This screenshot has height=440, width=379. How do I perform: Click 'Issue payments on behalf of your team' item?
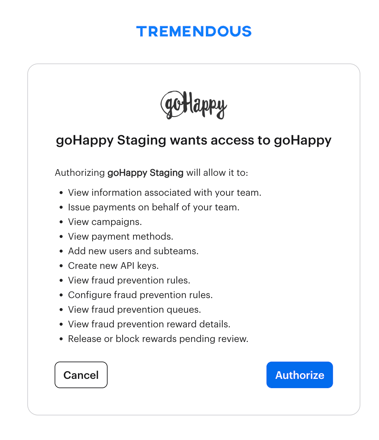154,207
